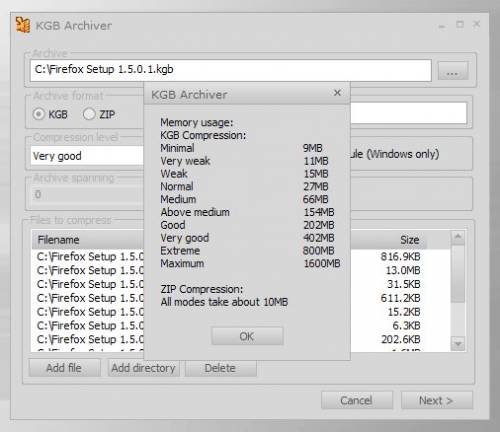Select the KGB archive format radio button
Viewport: 500px width, 432px height.
tap(39, 114)
